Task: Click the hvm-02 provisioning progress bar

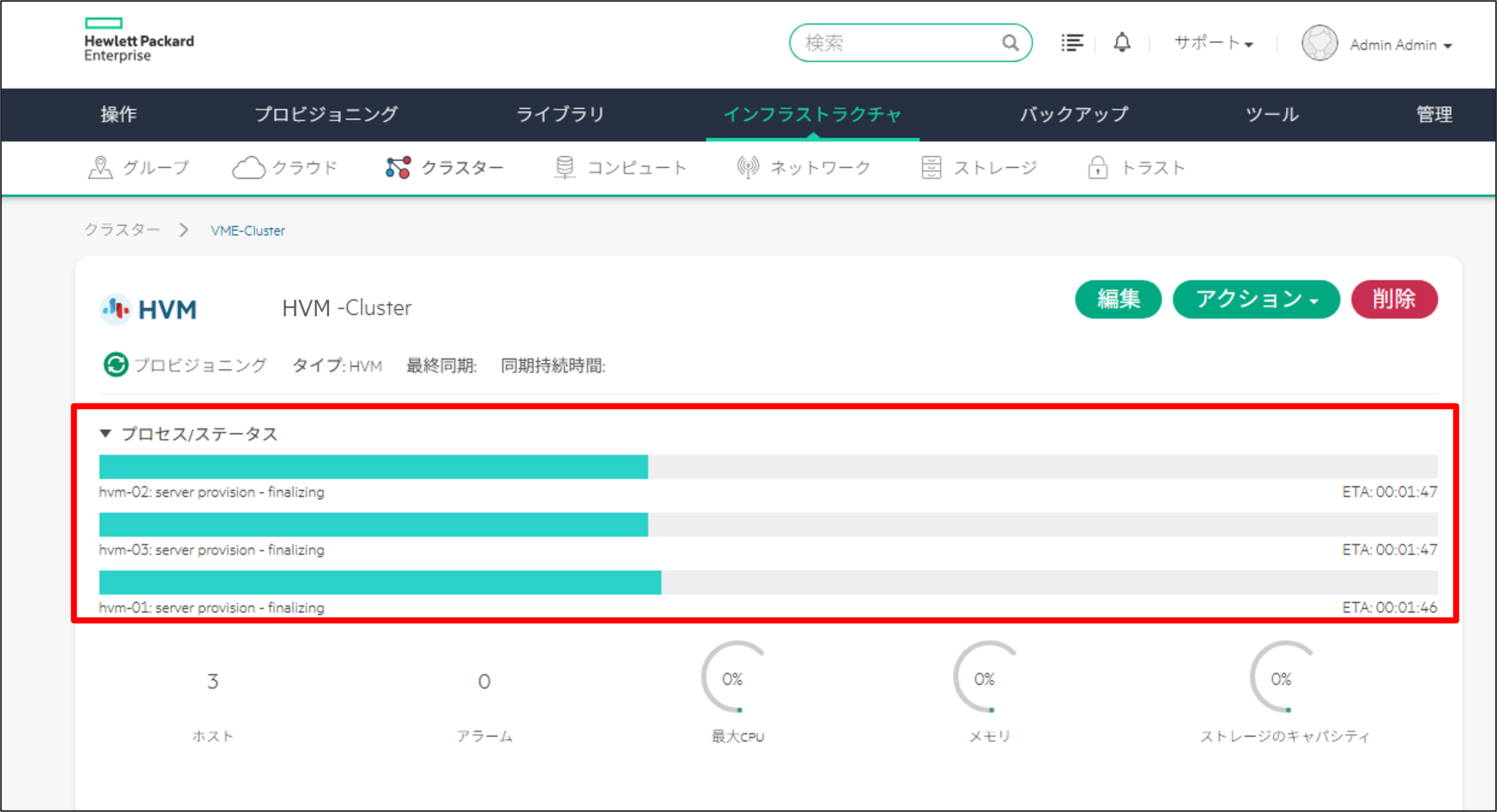Action: pyautogui.click(x=767, y=467)
